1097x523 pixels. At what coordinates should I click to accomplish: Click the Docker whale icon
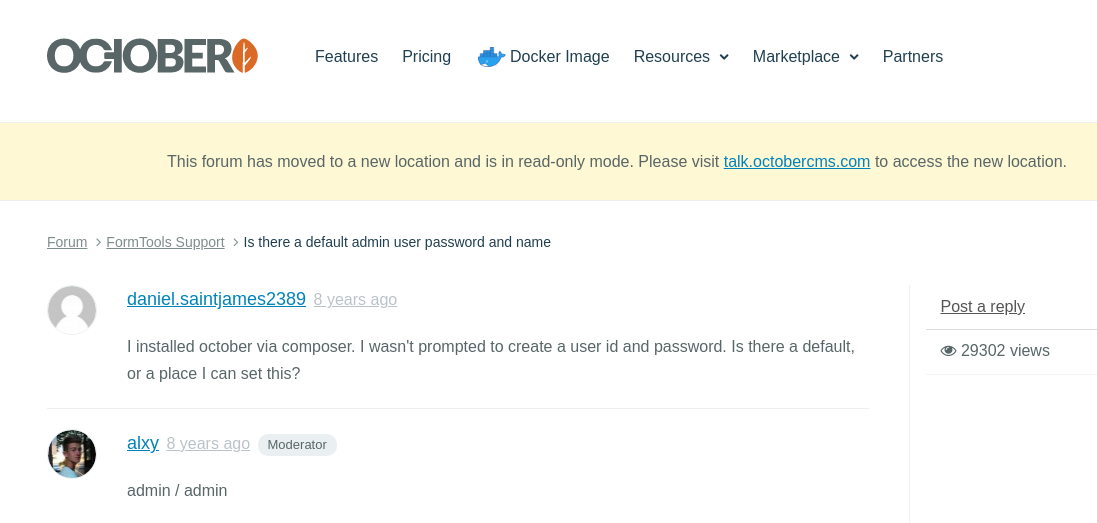click(x=490, y=57)
